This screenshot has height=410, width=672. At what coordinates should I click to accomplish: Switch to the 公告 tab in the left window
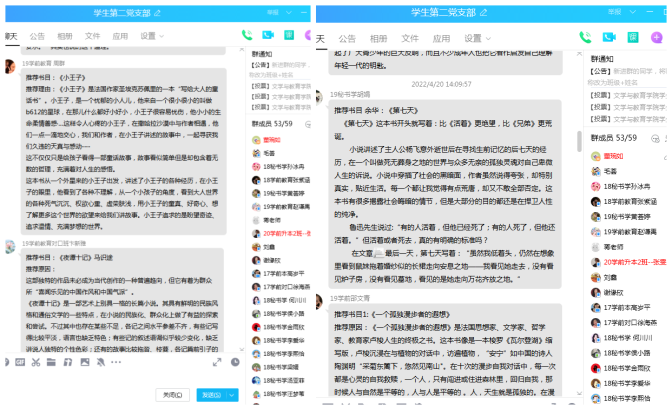37,35
